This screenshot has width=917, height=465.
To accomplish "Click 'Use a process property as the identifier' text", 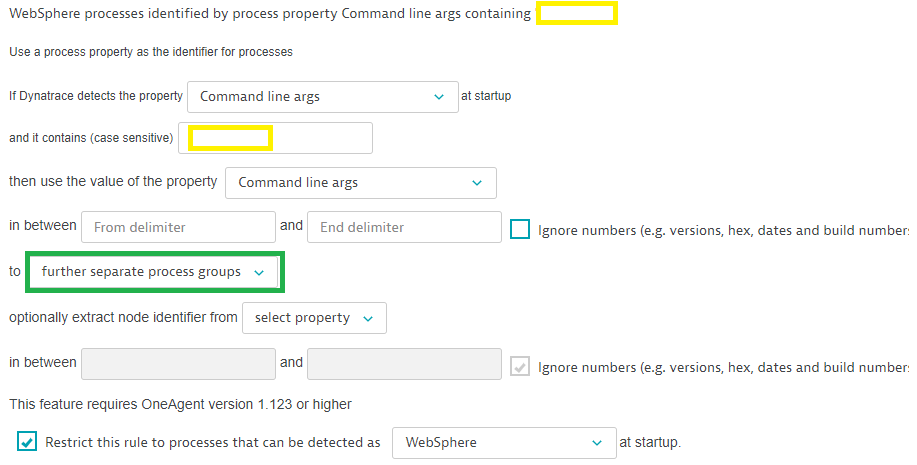I will (151, 52).
